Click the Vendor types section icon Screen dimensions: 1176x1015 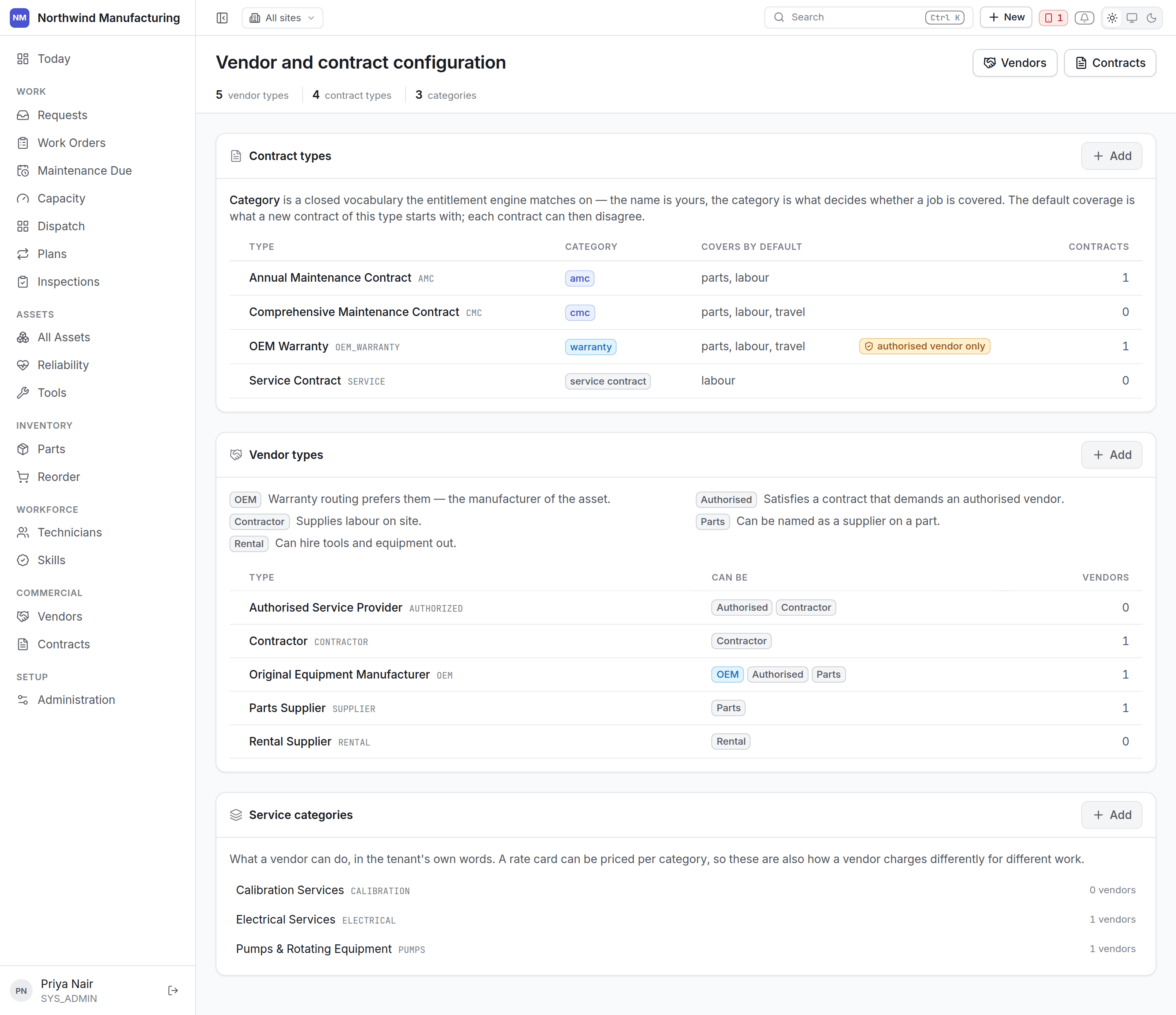click(x=236, y=455)
